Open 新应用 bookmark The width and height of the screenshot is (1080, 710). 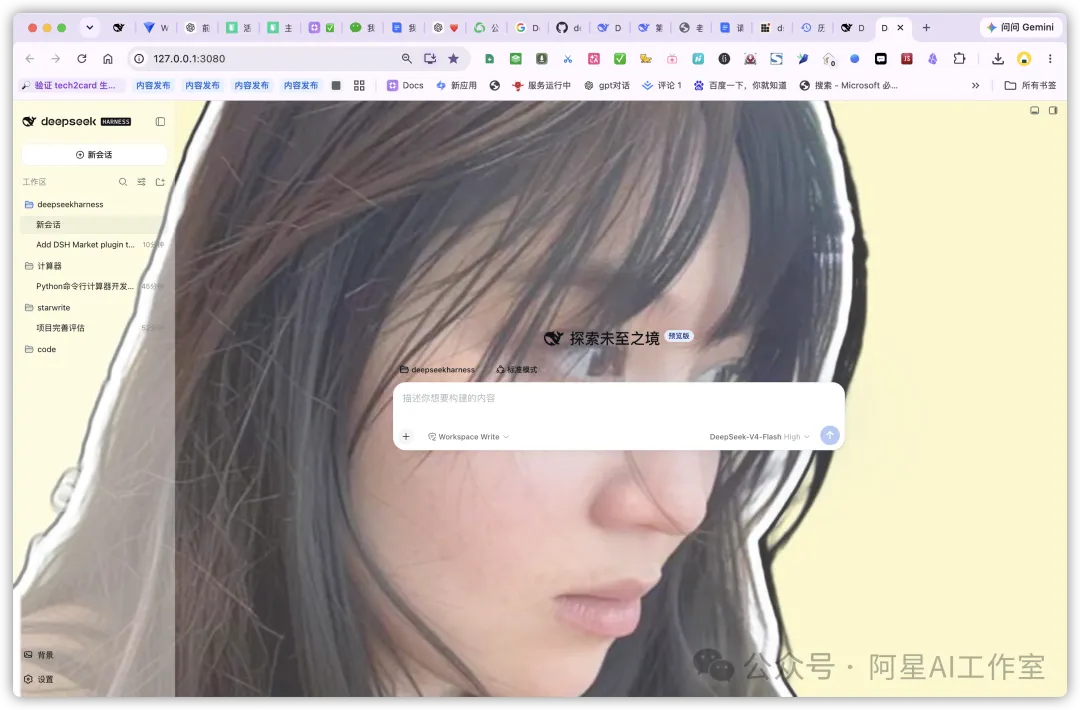coord(457,85)
